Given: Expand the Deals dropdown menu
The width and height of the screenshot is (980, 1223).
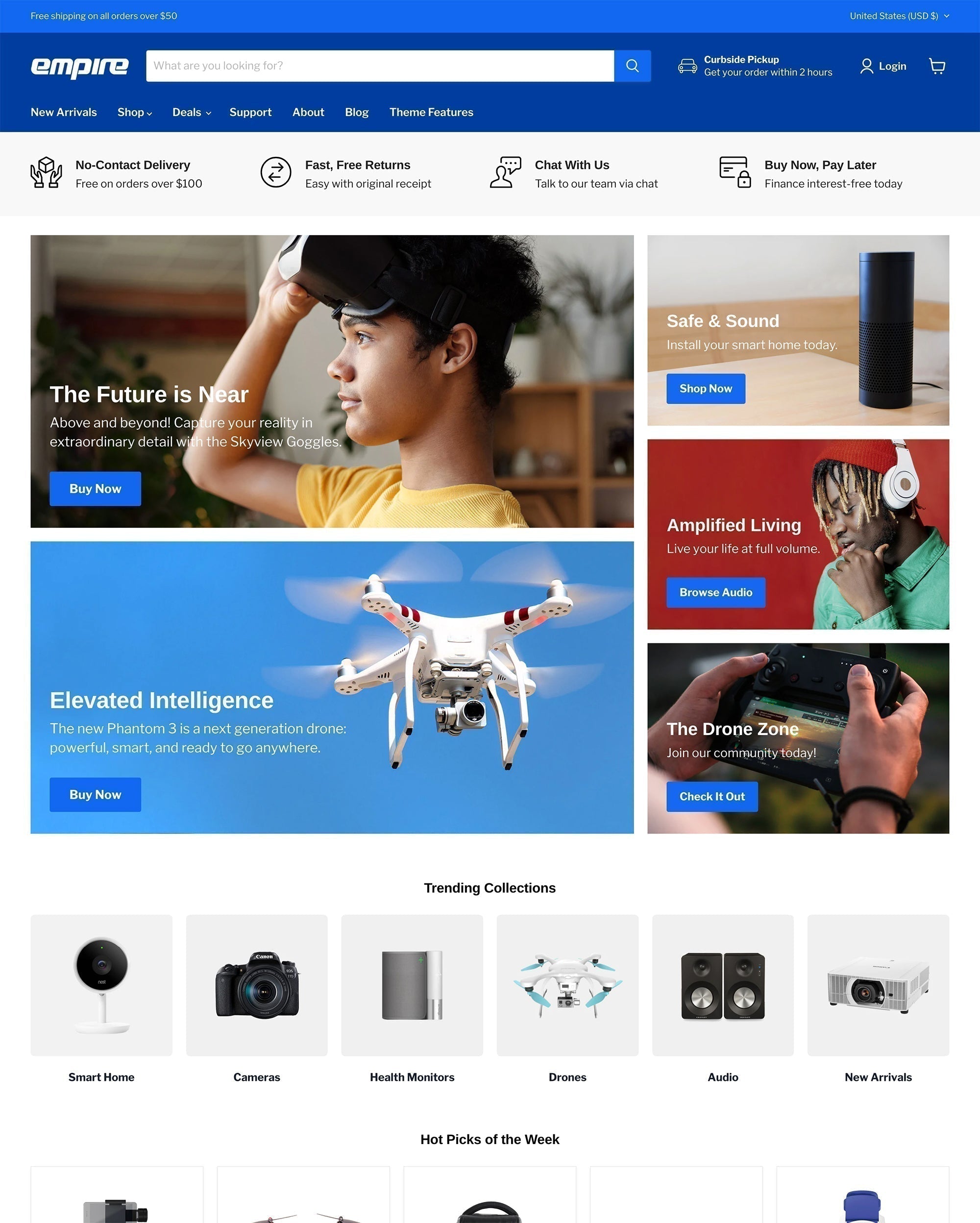Looking at the screenshot, I should pyautogui.click(x=190, y=112).
